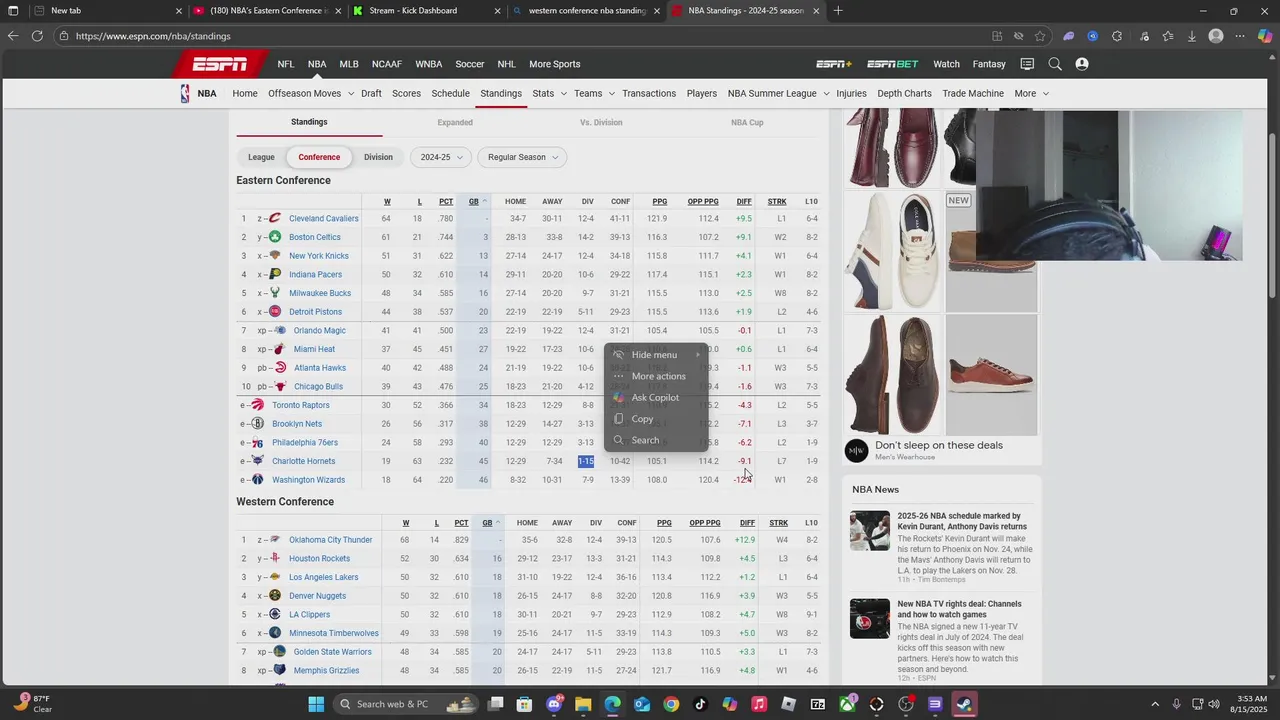The width and height of the screenshot is (1280, 720).
Task: Click the ESPN logo
Action: click(x=221, y=64)
